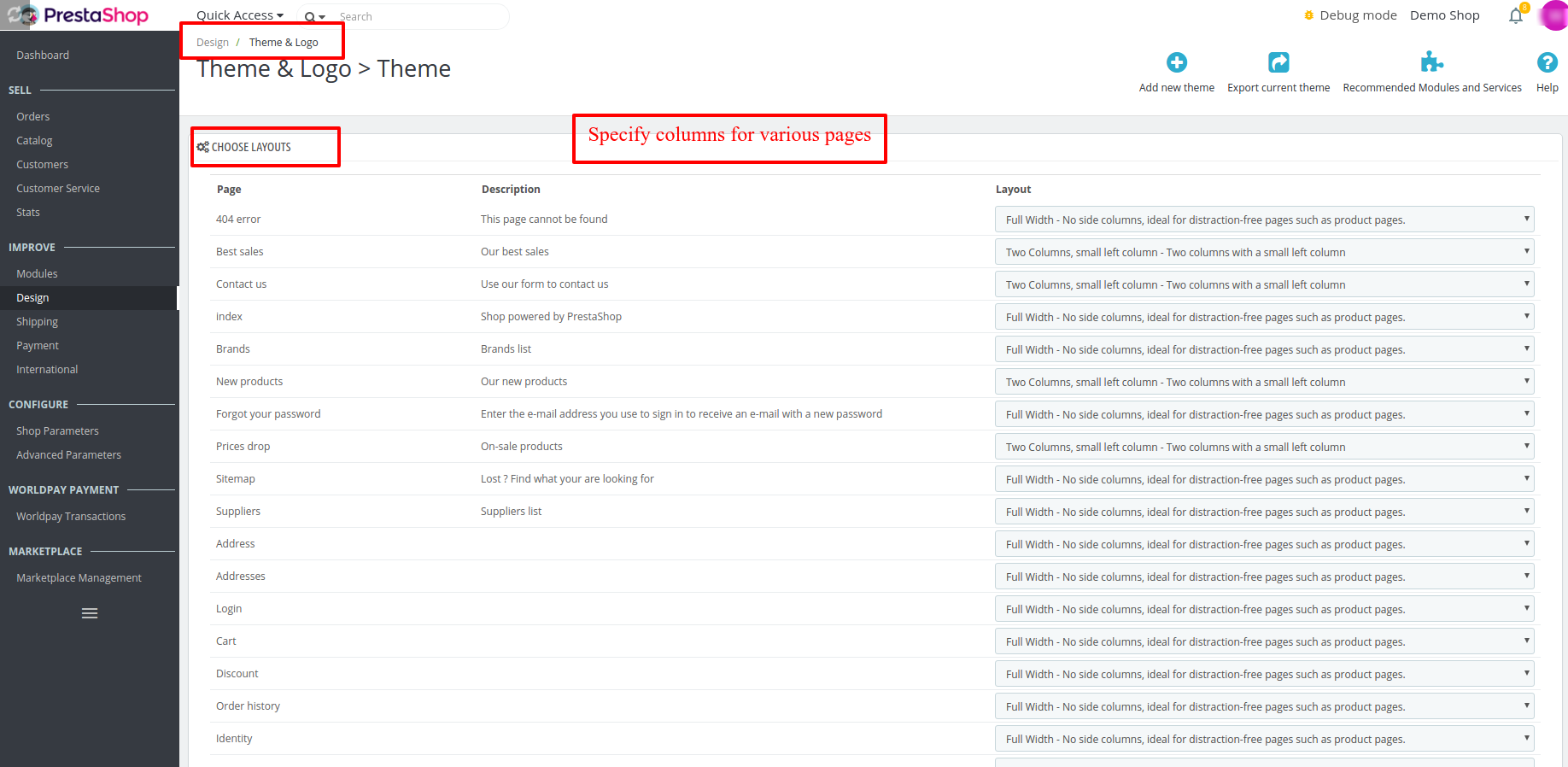The image size is (1568, 767).
Task: Open layout dropdown for Address
Action: pyautogui.click(x=1264, y=544)
